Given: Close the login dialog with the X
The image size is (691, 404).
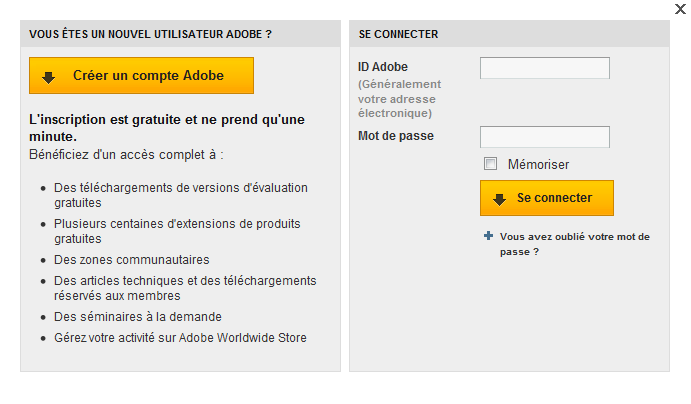Looking at the screenshot, I should [x=681, y=9].
